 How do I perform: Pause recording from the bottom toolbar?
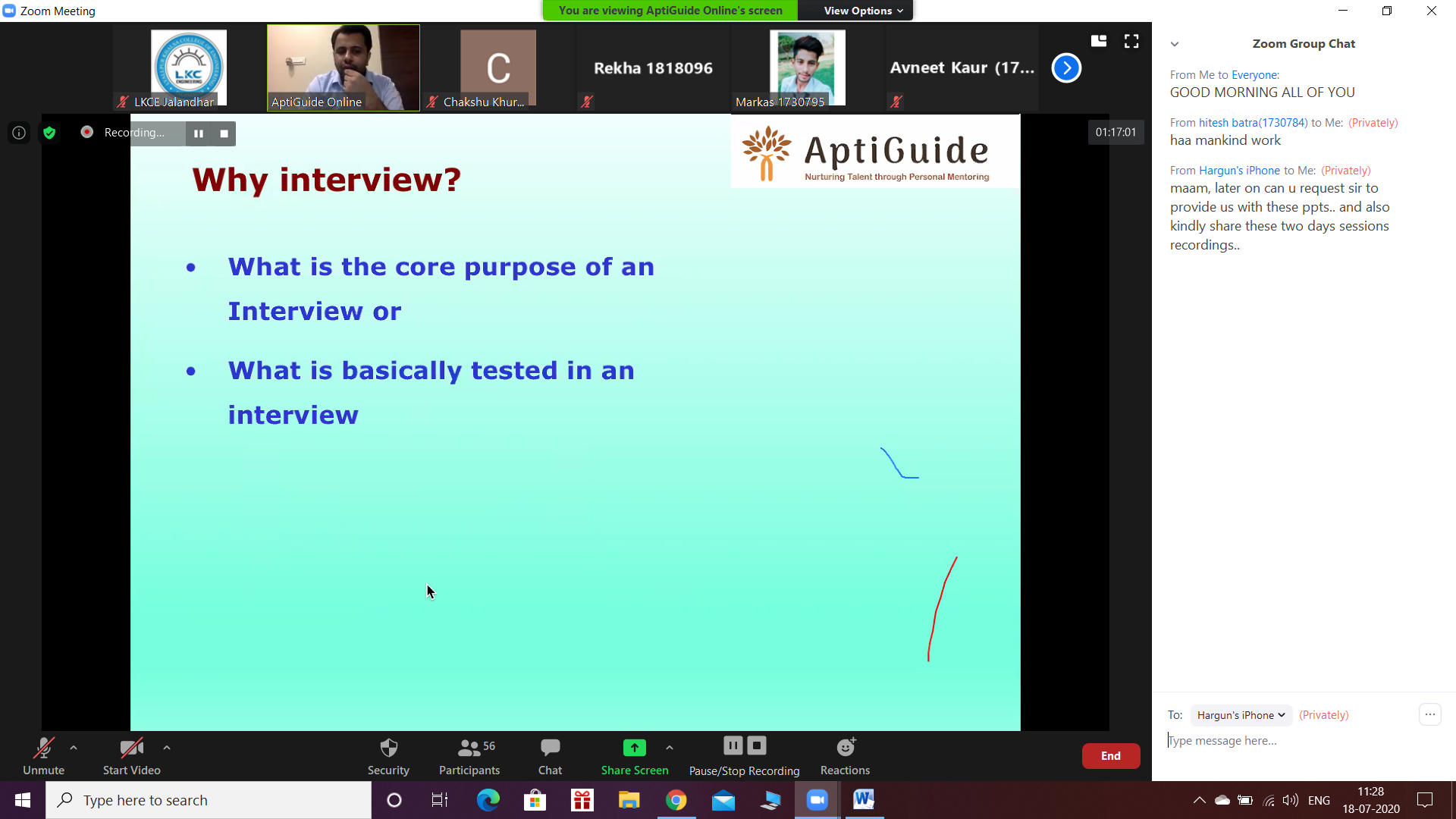point(733,745)
